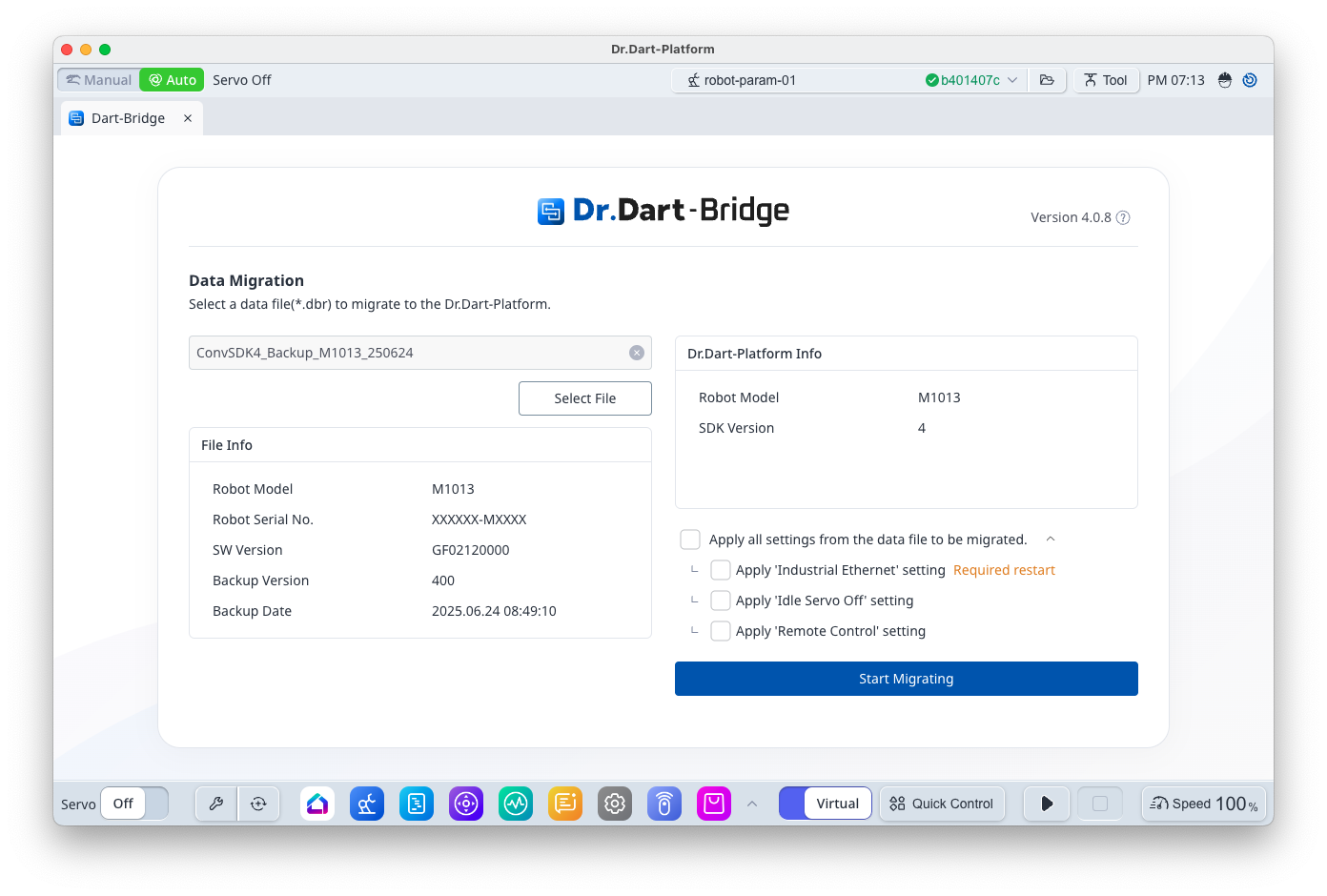Open the blue robot arm module icon
Screen dimensions: 1327x896
coord(367,804)
